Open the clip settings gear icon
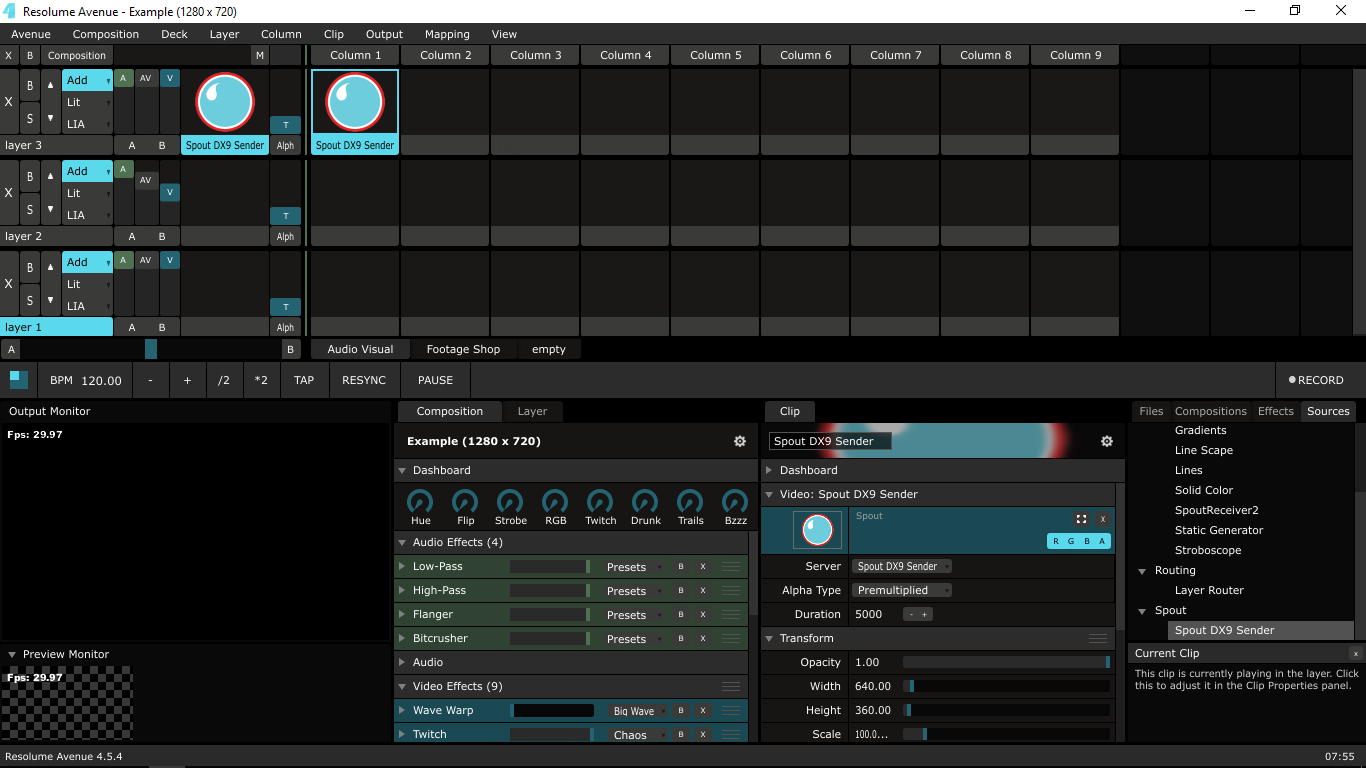The image size is (1366, 768). pyautogui.click(x=1107, y=441)
